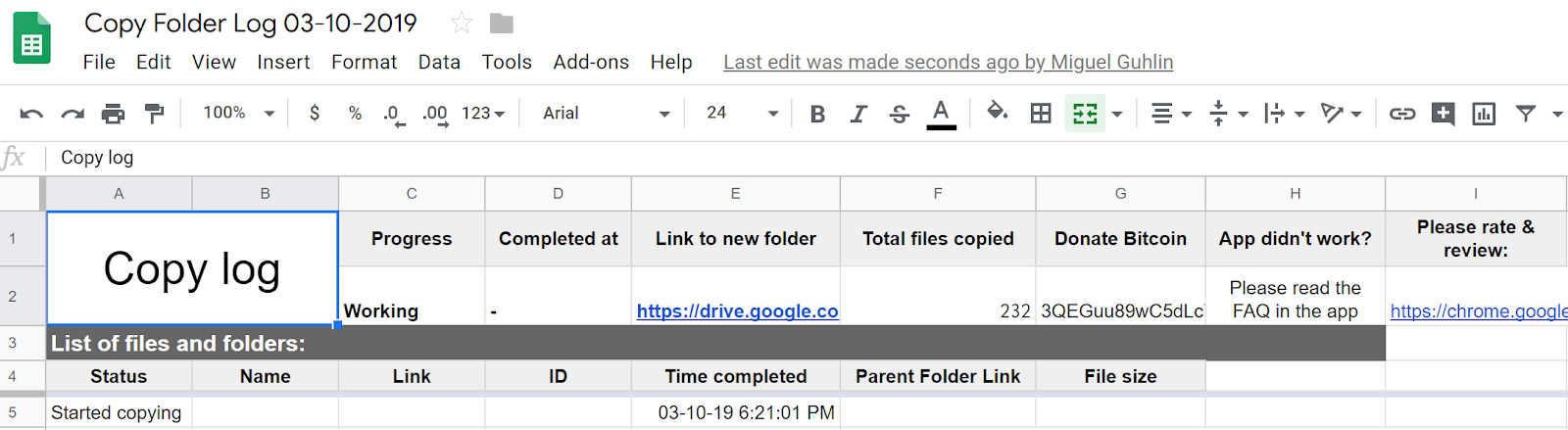1568x430 pixels.
Task: Open the drive.google.com new folder link
Action: coord(737,311)
